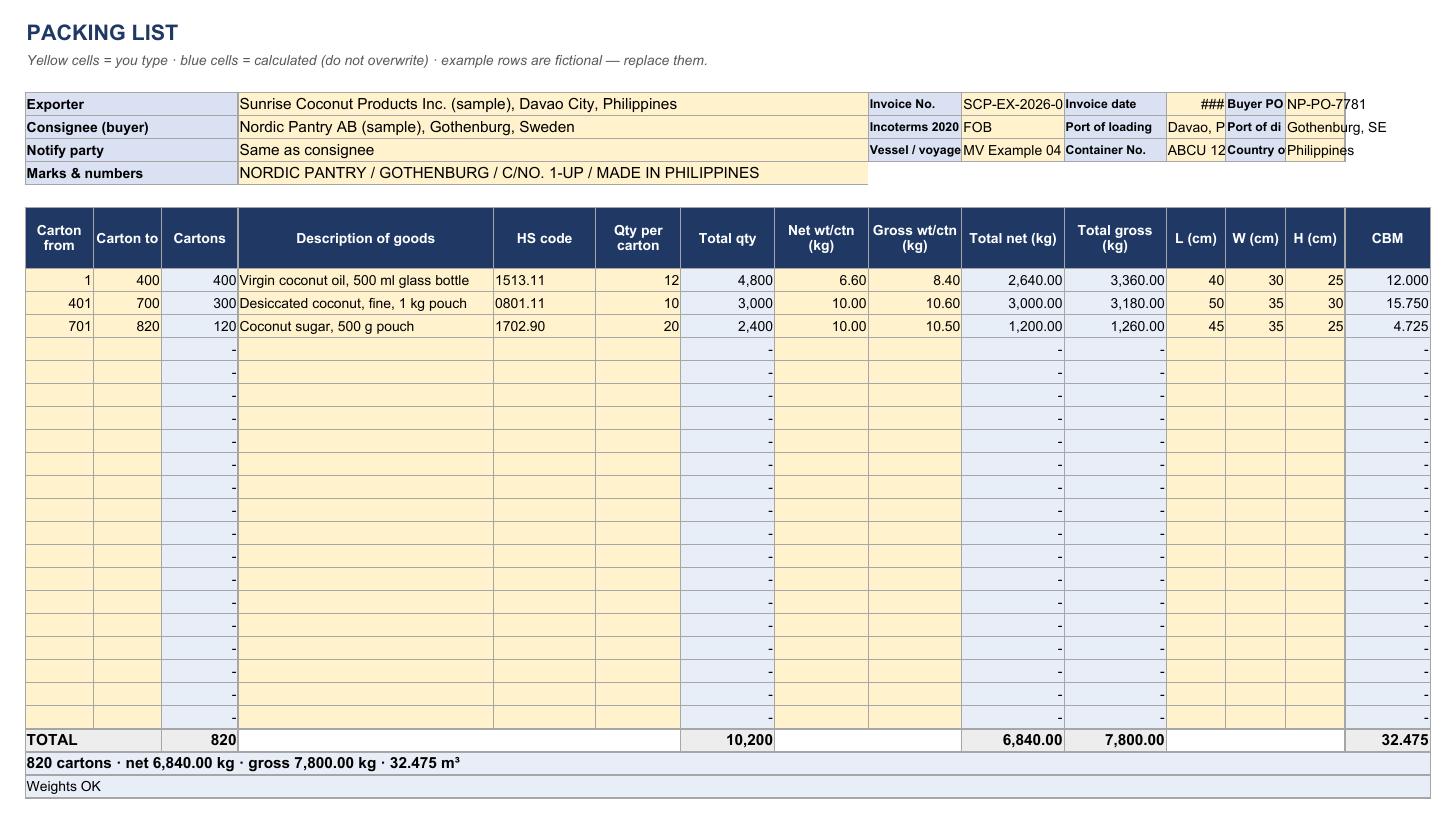Select the TOTAL row cartons cell 820
This screenshot has width=1455, height=823.
(200, 741)
